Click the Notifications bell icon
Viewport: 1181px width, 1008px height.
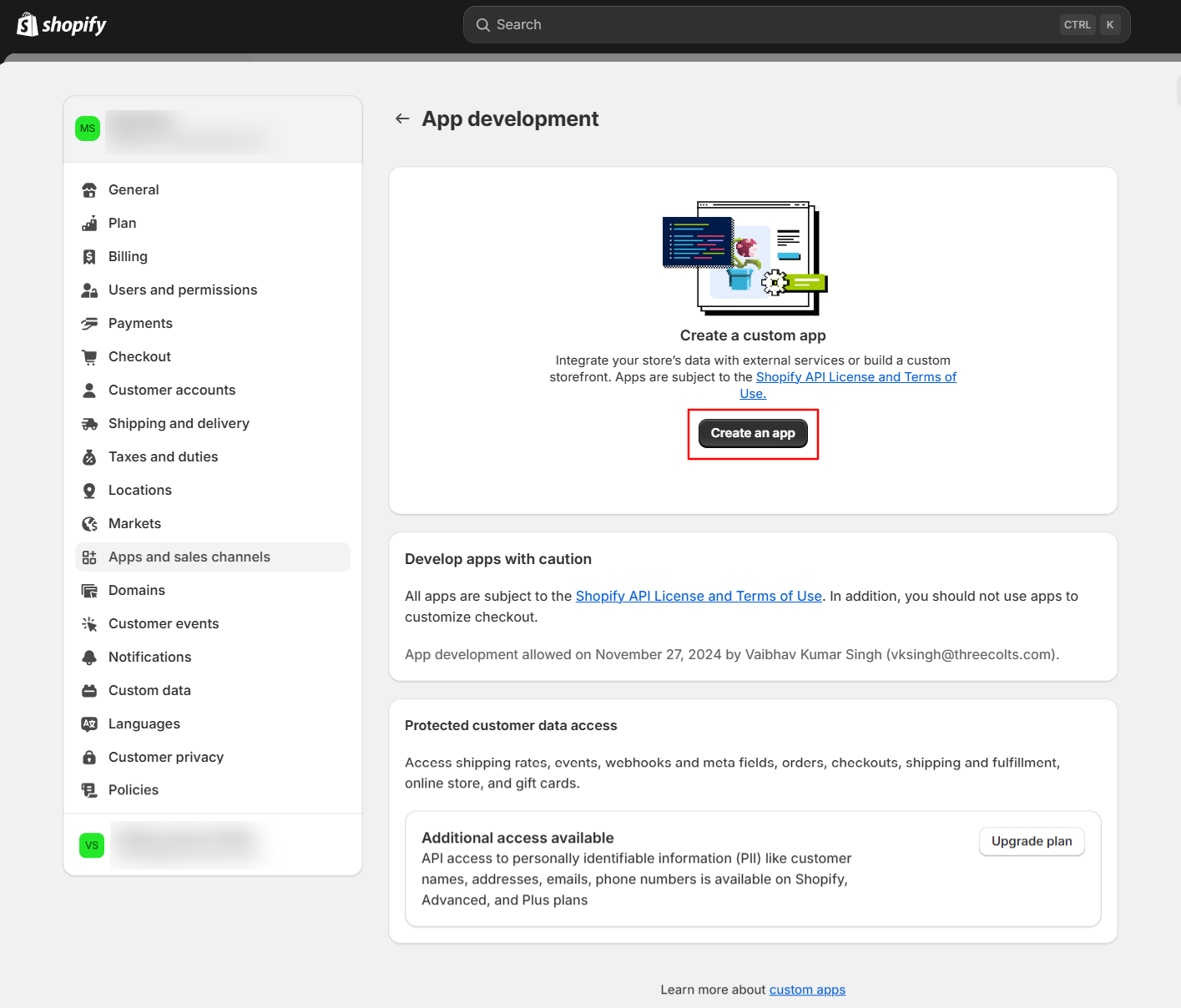click(89, 658)
